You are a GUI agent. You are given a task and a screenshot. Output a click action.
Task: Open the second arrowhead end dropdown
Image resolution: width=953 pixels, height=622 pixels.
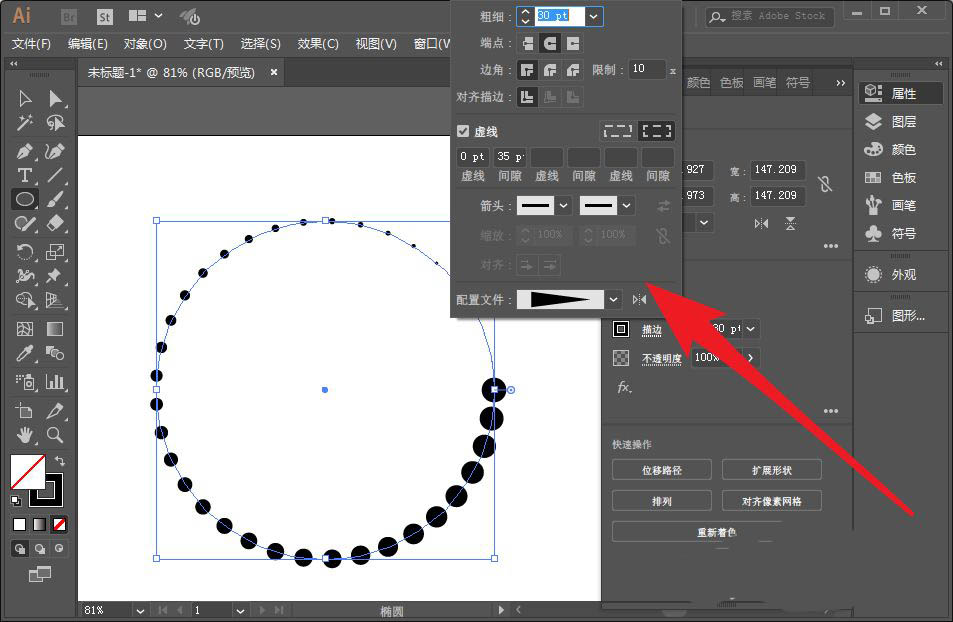[x=626, y=206]
